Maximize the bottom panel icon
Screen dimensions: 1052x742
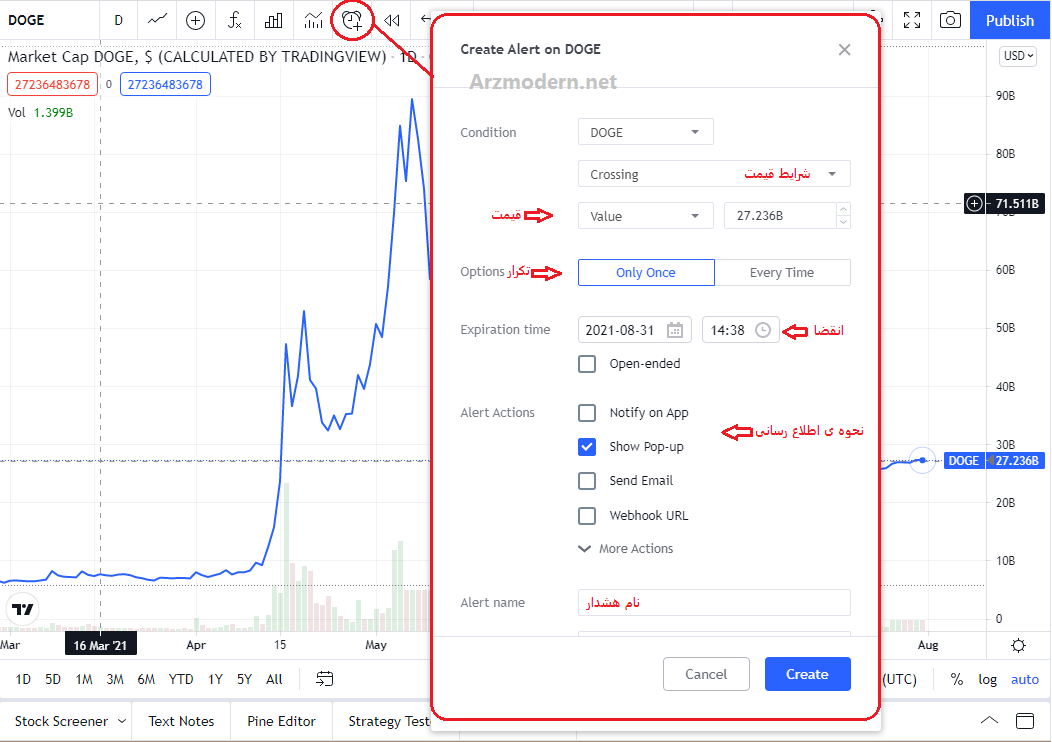coord(1024,721)
